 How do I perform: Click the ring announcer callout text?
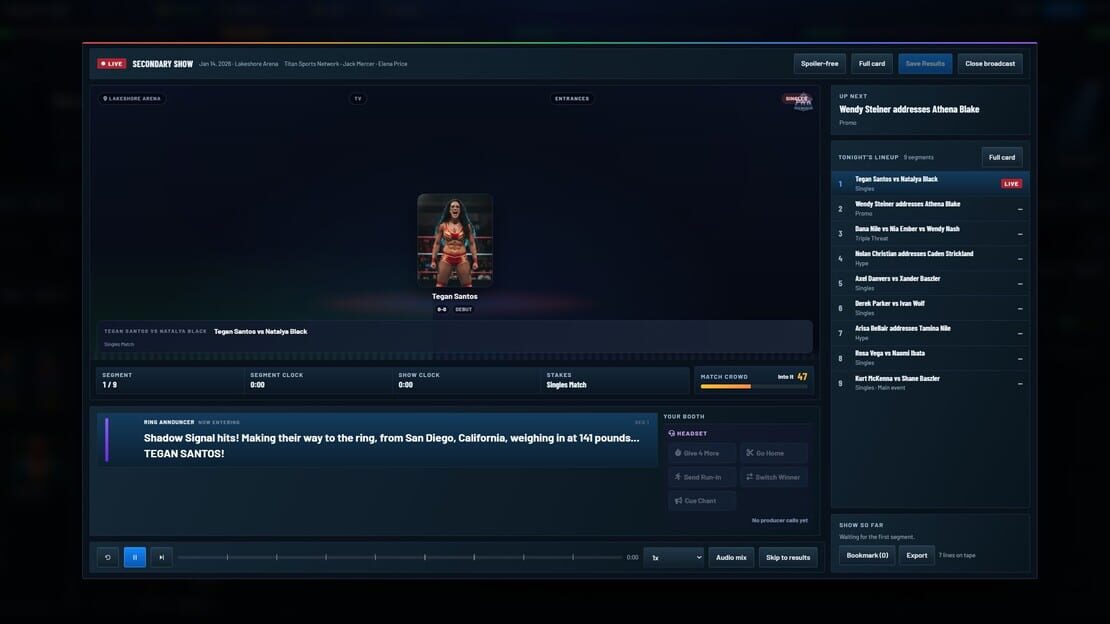pos(391,446)
